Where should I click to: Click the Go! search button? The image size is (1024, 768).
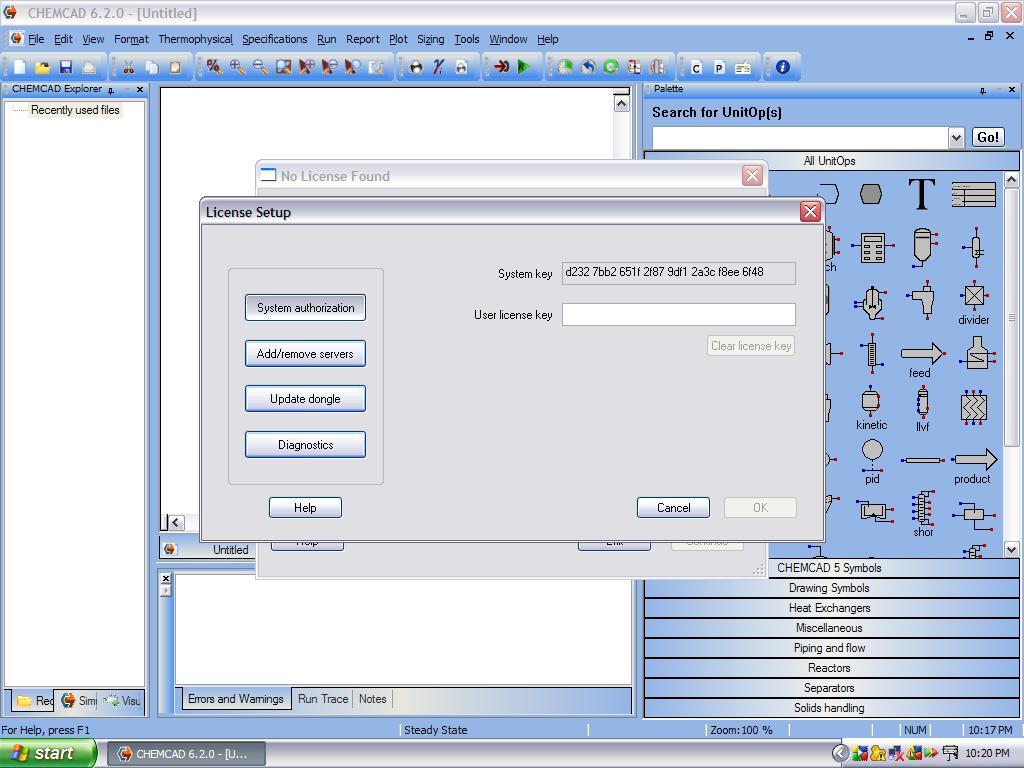987,137
